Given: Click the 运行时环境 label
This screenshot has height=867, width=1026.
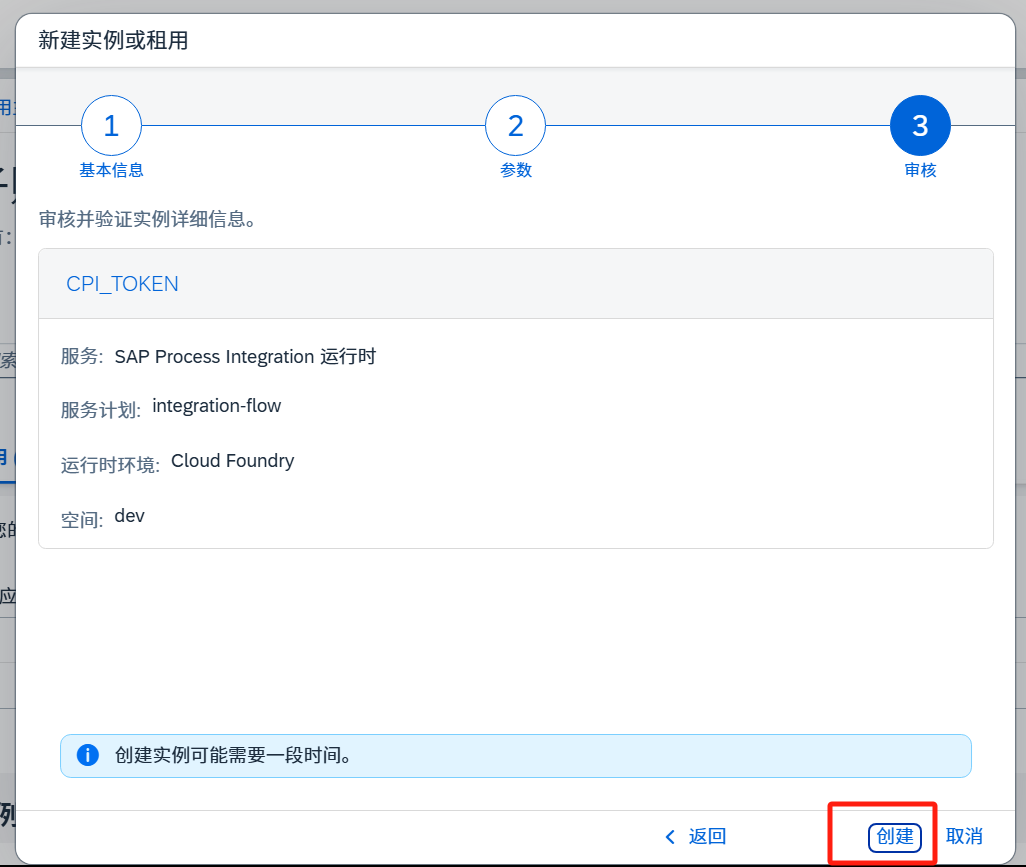Looking at the screenshot, I should click(x=110, y=465).
